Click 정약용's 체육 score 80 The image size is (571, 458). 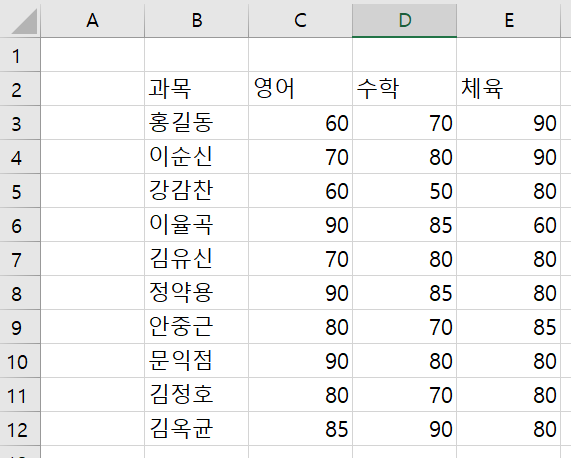click(509, 293)
